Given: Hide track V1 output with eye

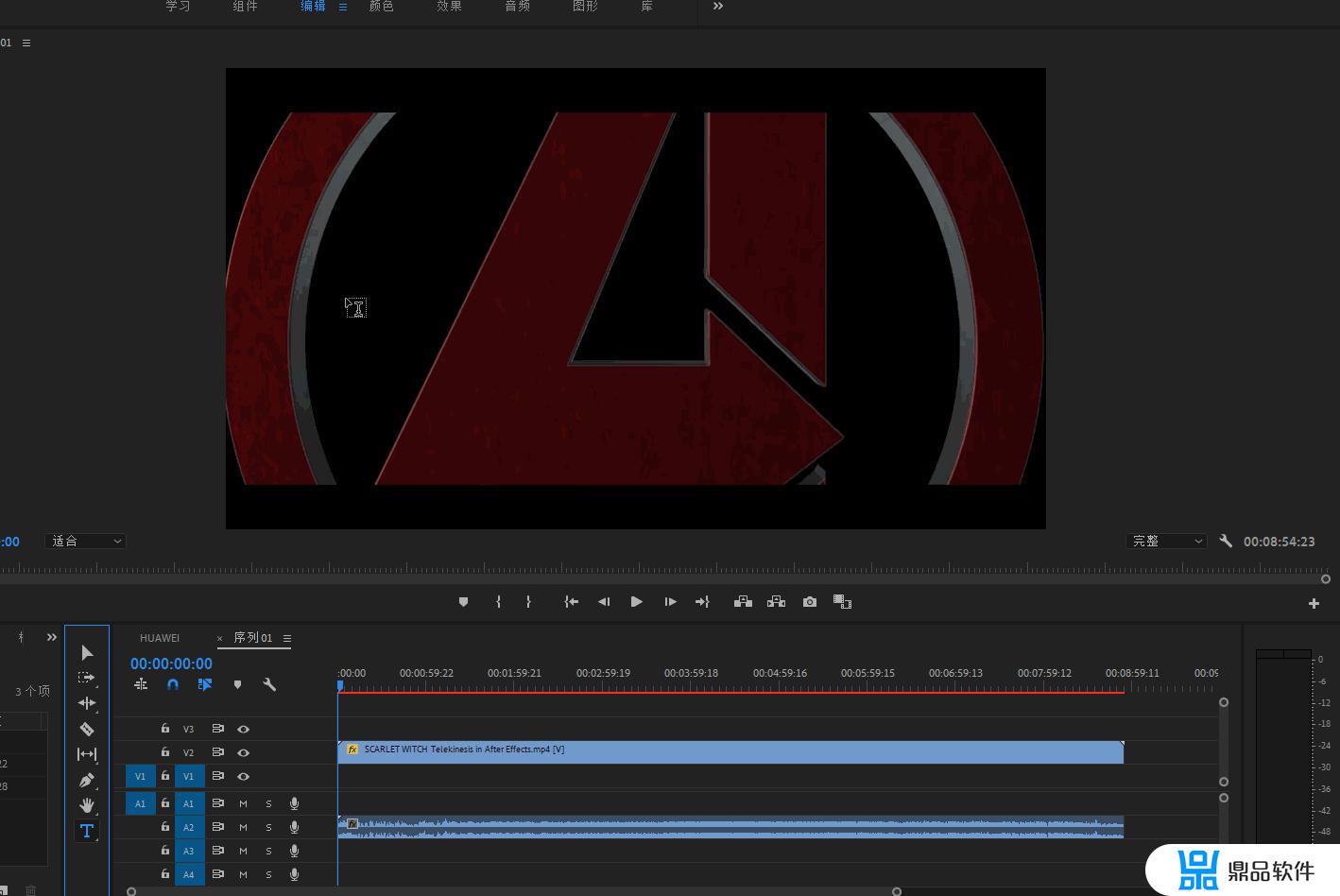Looking at the screenshot, I should pyautogui.click(x=244, y=777).
